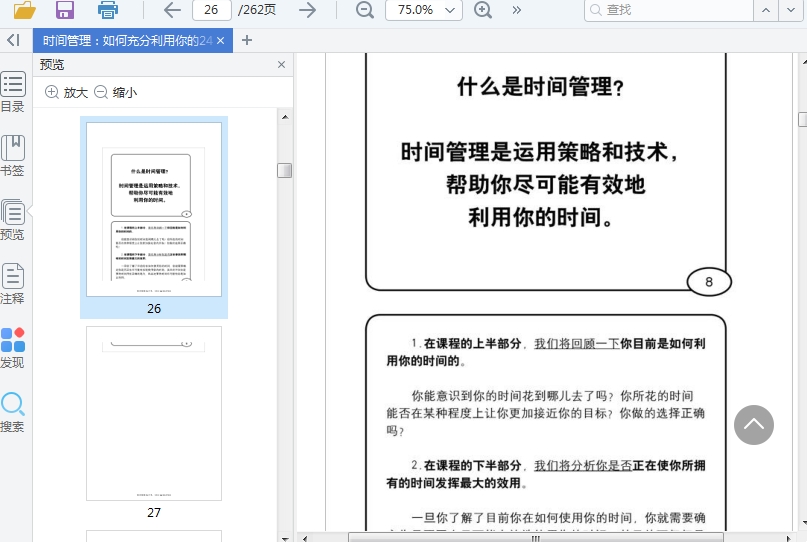Click 缩小 to shrink thumbnails
Viewport: 807px width, 542px height.
116,92
